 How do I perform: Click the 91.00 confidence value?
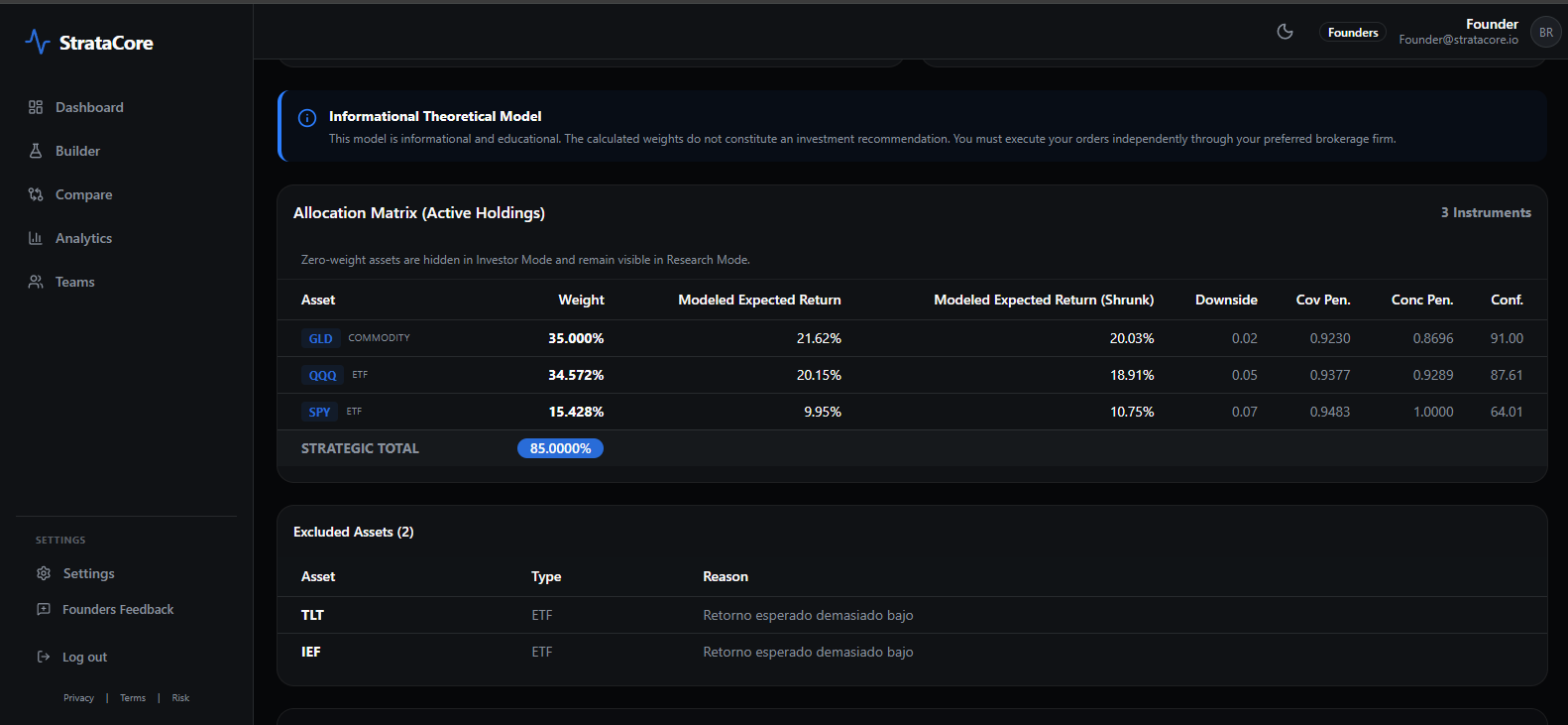1507,338
